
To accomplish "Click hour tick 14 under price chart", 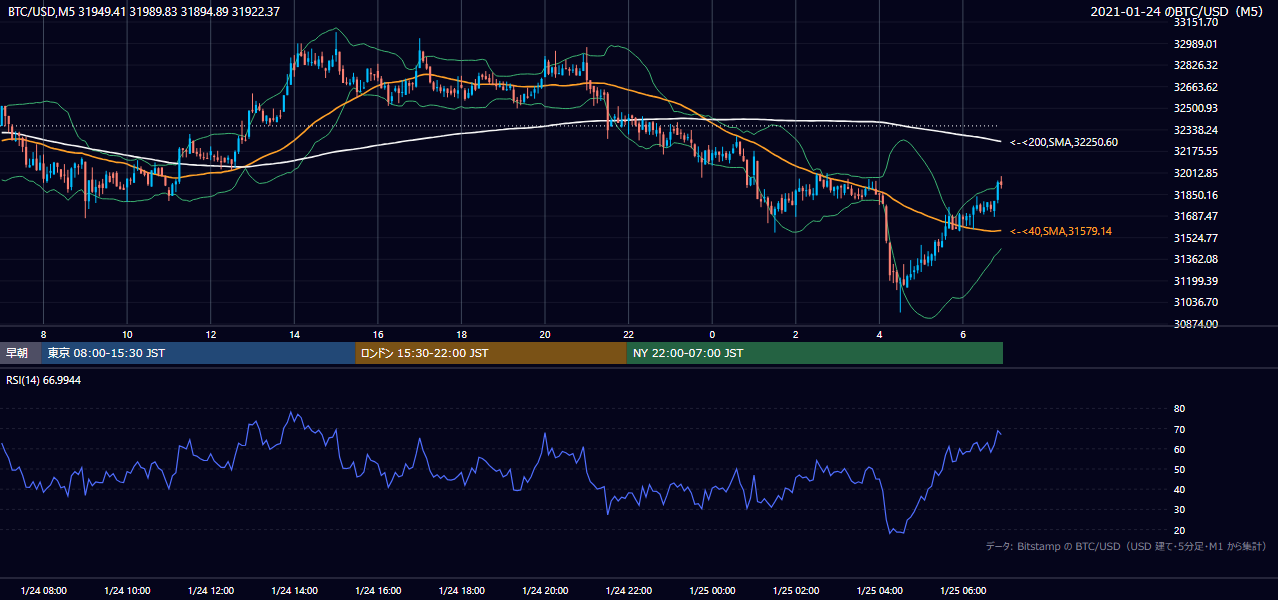I will click(294, 334).
